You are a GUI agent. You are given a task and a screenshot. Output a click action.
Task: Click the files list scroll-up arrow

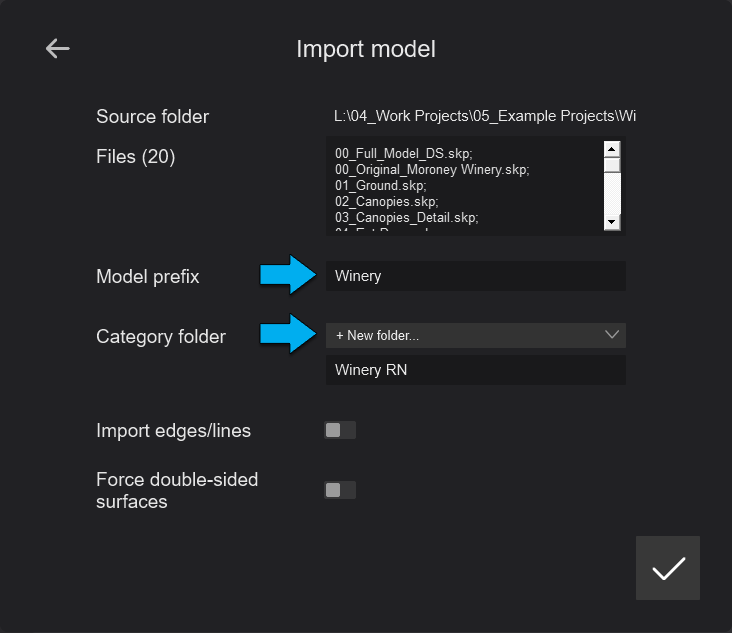612,148
